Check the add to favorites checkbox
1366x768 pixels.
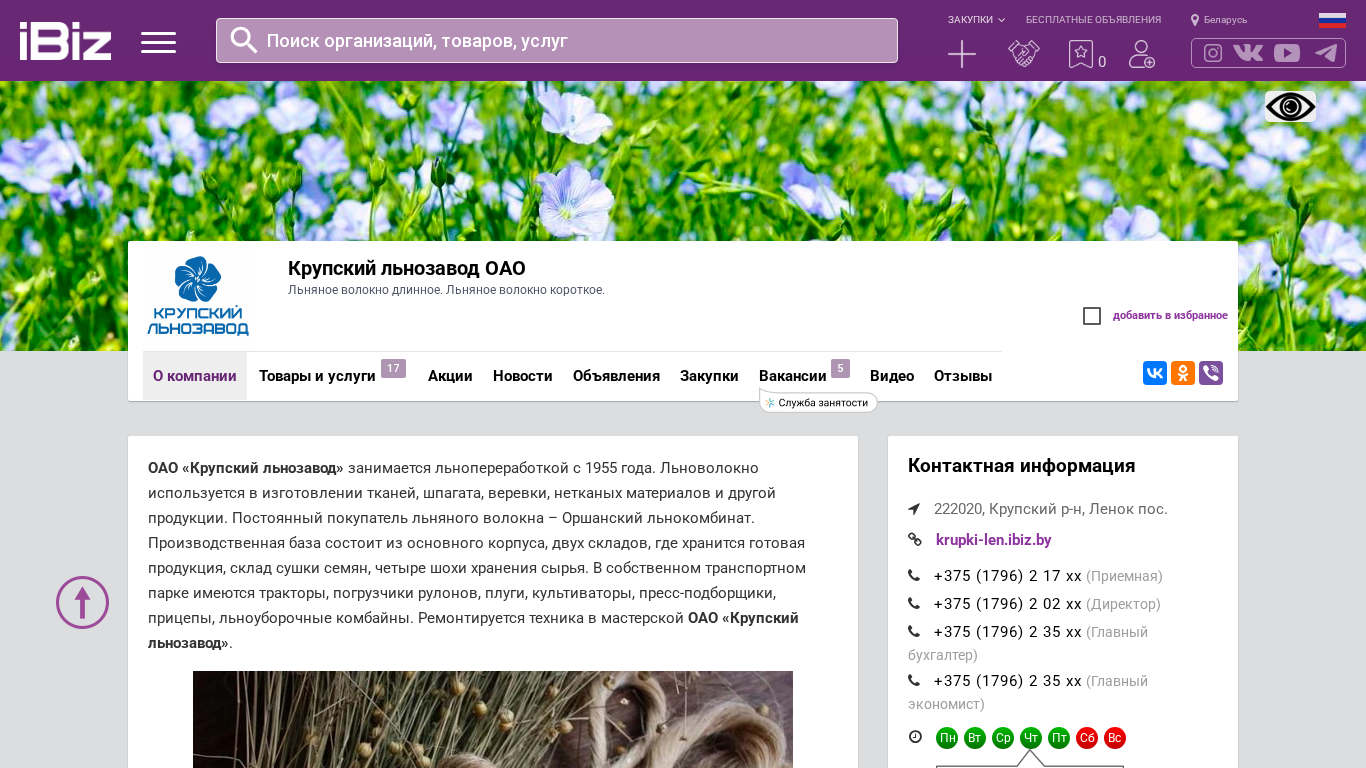[1092, 316]
